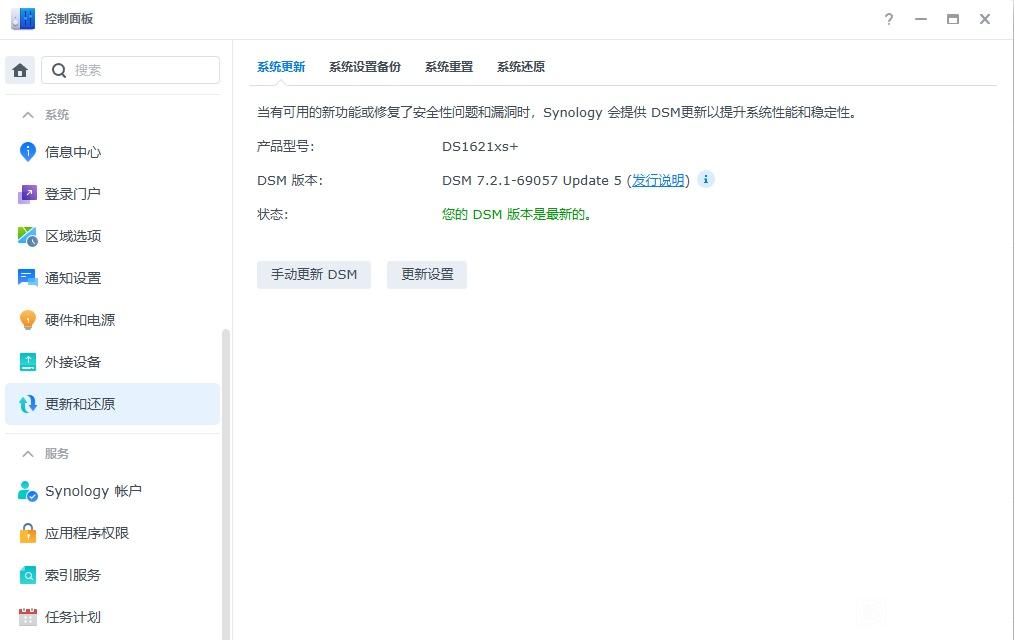Viewport: 1014px width, 640px height.
Task: Click the 手动更新 DSM button
Action: [314, 275]
